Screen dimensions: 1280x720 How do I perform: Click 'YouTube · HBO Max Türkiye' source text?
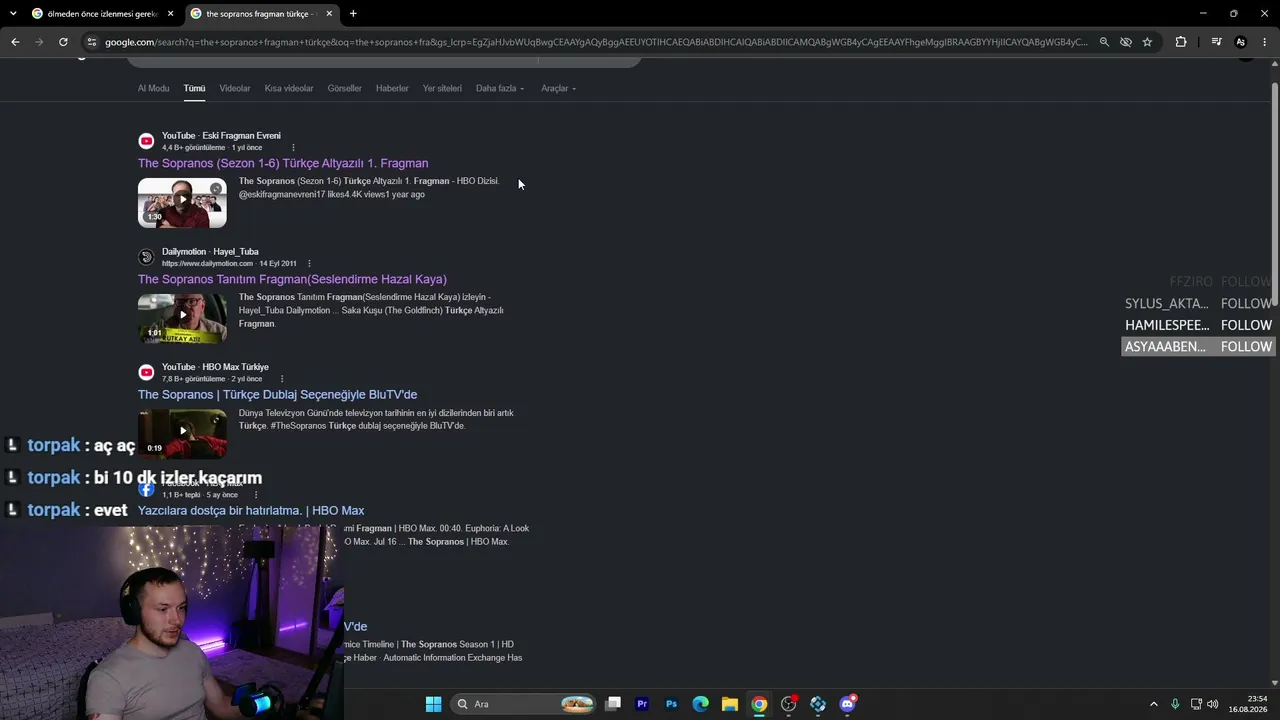[215, 367]
